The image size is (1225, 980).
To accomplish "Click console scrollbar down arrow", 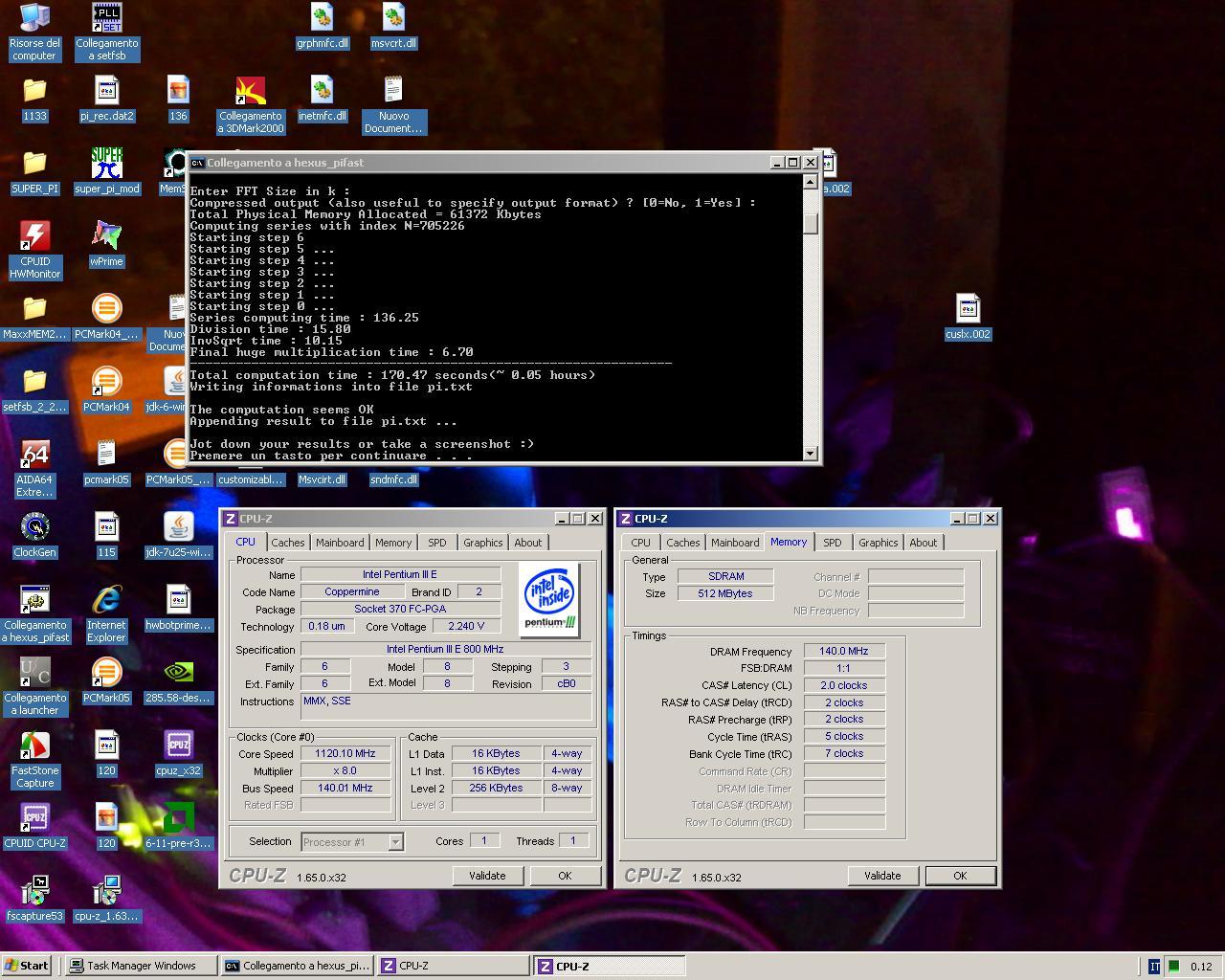I will coord(811,454).
